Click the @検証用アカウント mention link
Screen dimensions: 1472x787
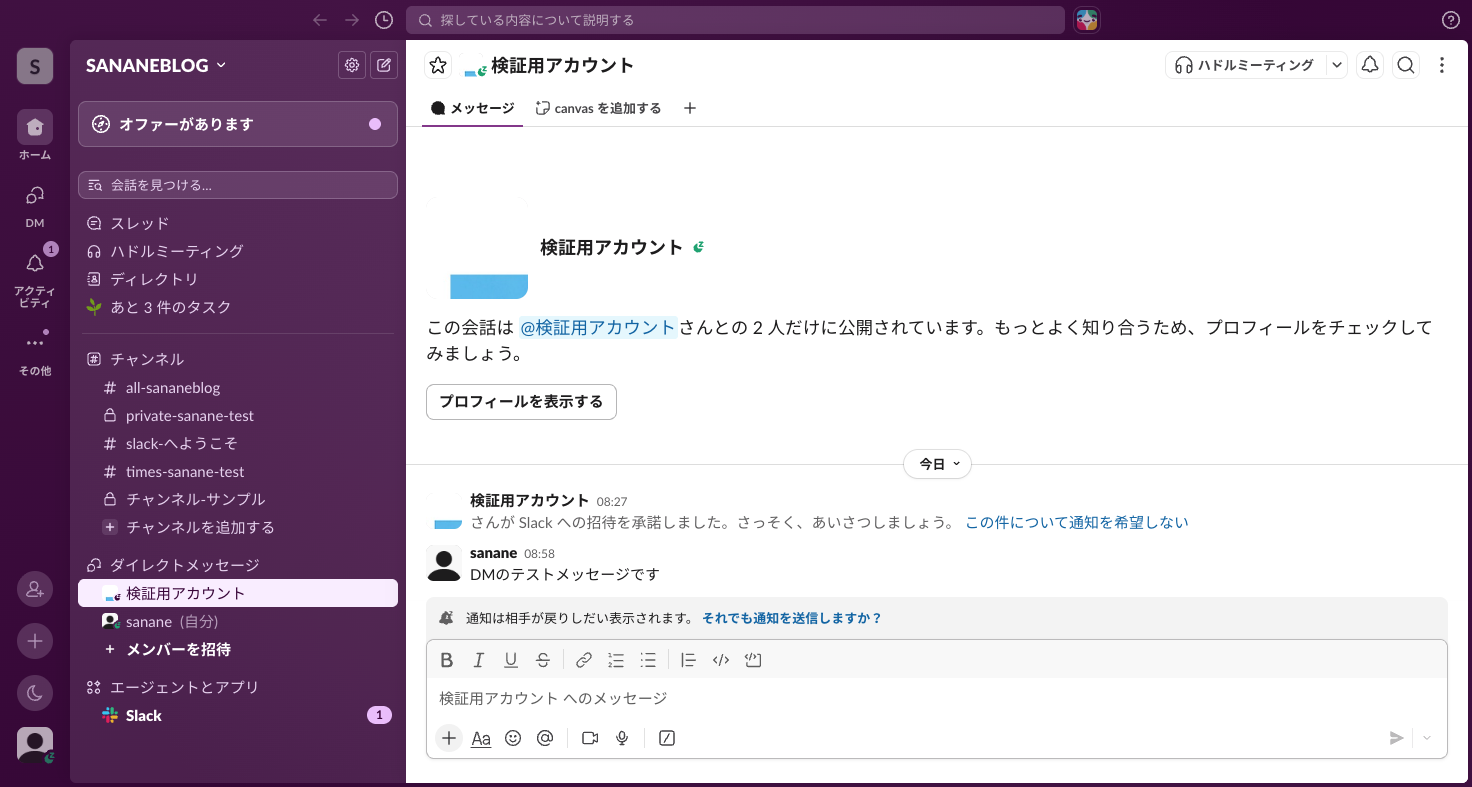click(x=598, y=327)
